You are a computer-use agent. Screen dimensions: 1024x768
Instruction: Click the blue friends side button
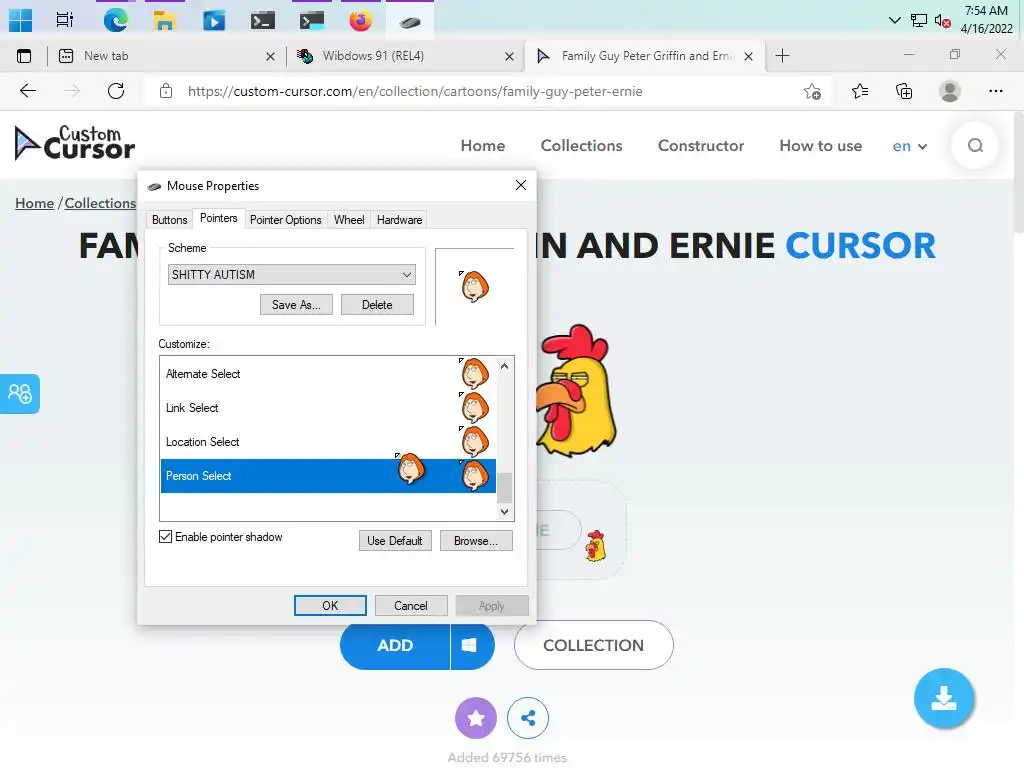pyautogui.click(x=20, y=394)
